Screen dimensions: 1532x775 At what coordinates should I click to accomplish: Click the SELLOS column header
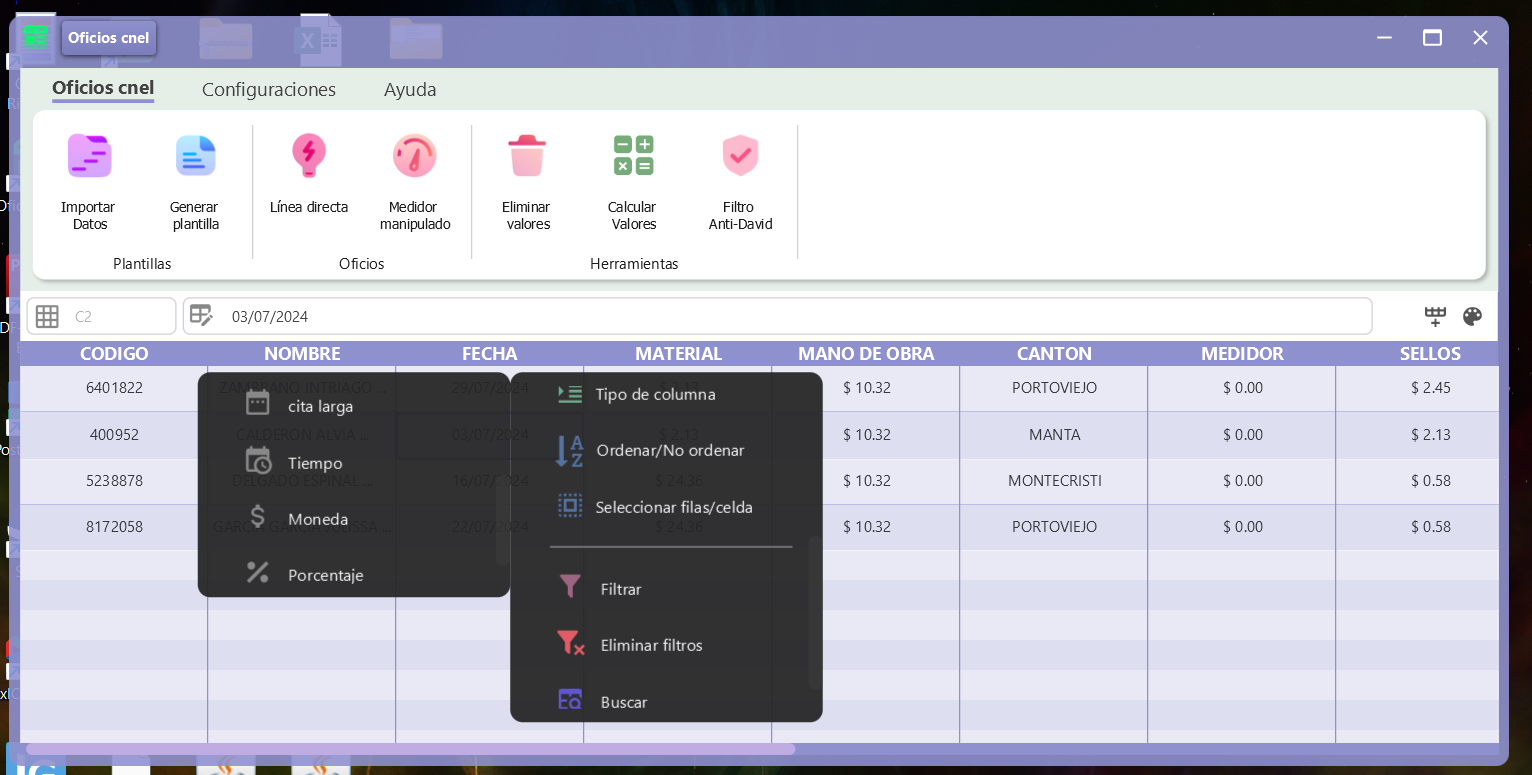click(1430, 353)
